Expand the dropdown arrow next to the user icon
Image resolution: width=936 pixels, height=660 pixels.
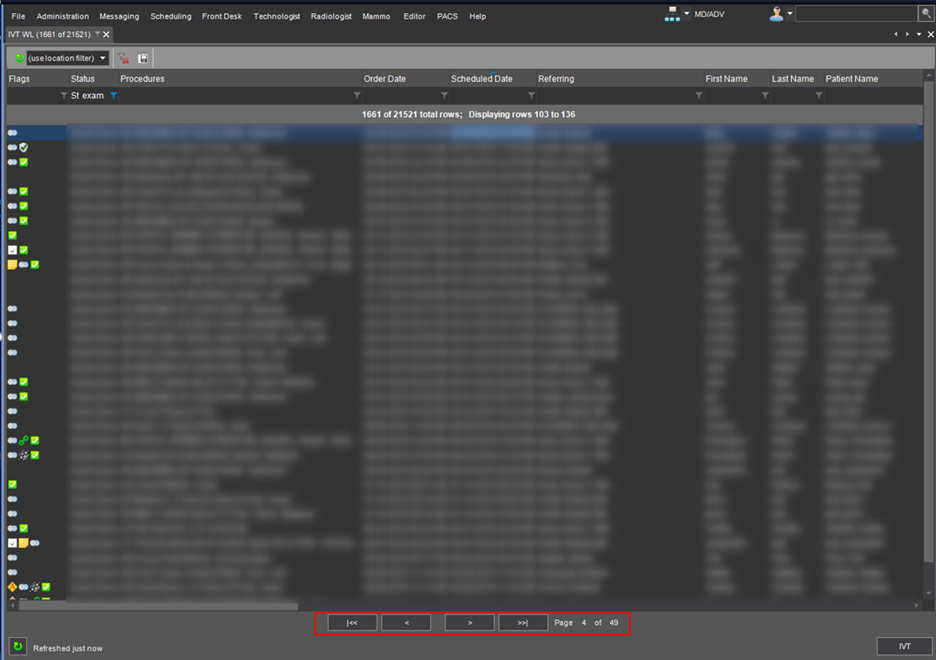[790, 14]
